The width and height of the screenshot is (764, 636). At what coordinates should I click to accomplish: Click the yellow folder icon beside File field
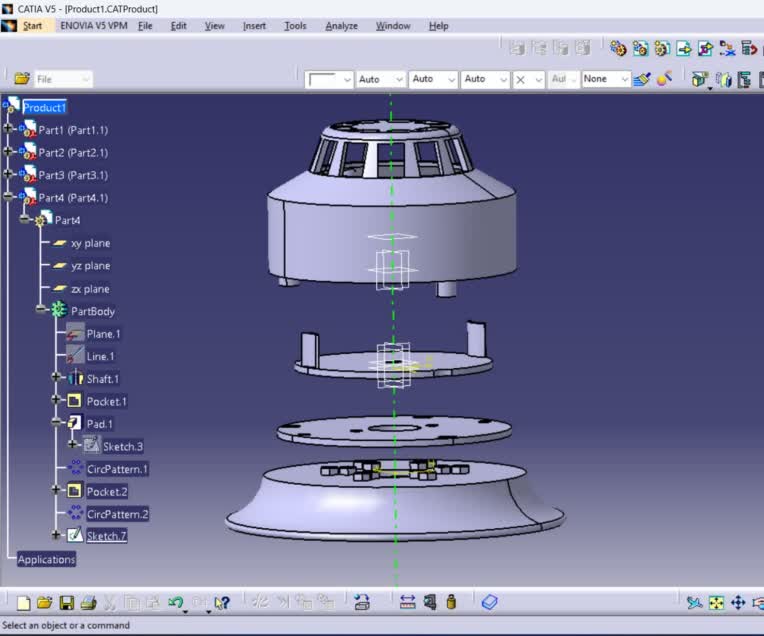pyautogui.click(x=21, y=78)
